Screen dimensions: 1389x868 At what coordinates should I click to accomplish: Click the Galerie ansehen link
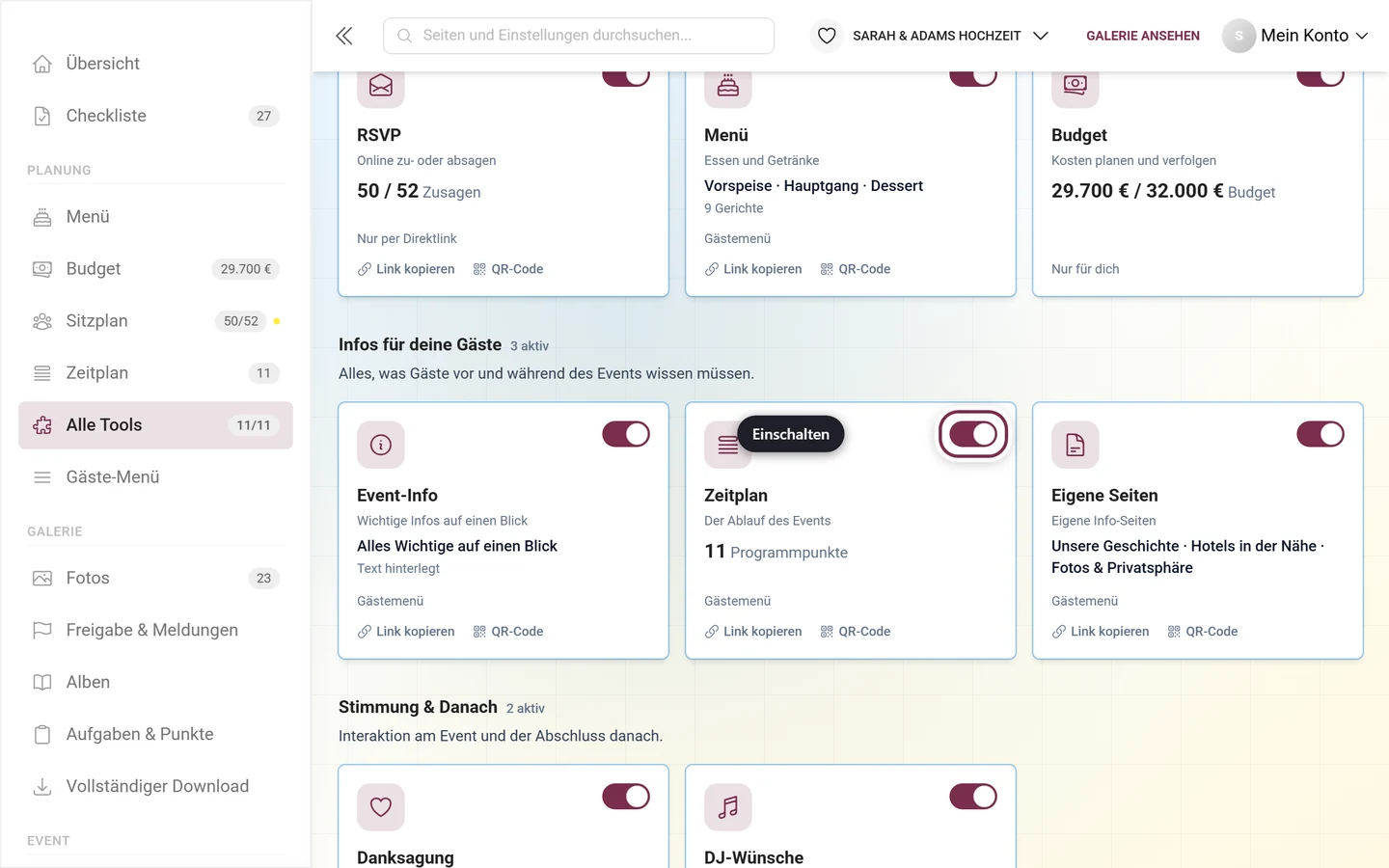[x=1143, y=36]
